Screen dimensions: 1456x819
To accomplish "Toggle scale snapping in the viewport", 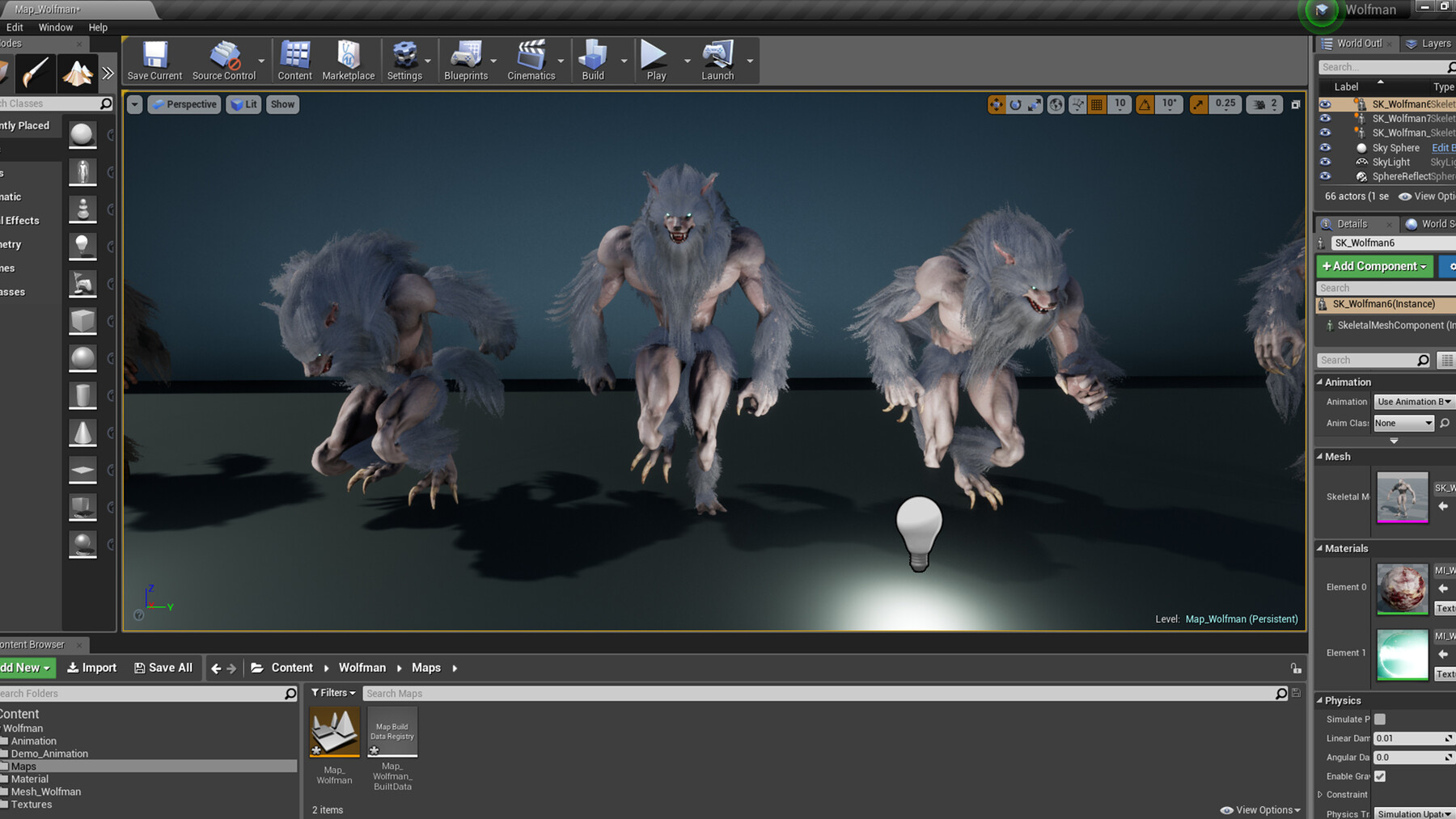I will pyautogui.click(x=1199, y=104).
